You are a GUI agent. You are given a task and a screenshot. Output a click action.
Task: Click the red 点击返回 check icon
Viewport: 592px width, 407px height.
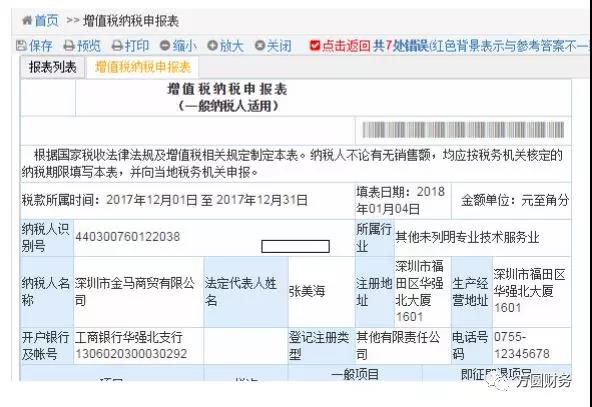[x=315, y=46]
